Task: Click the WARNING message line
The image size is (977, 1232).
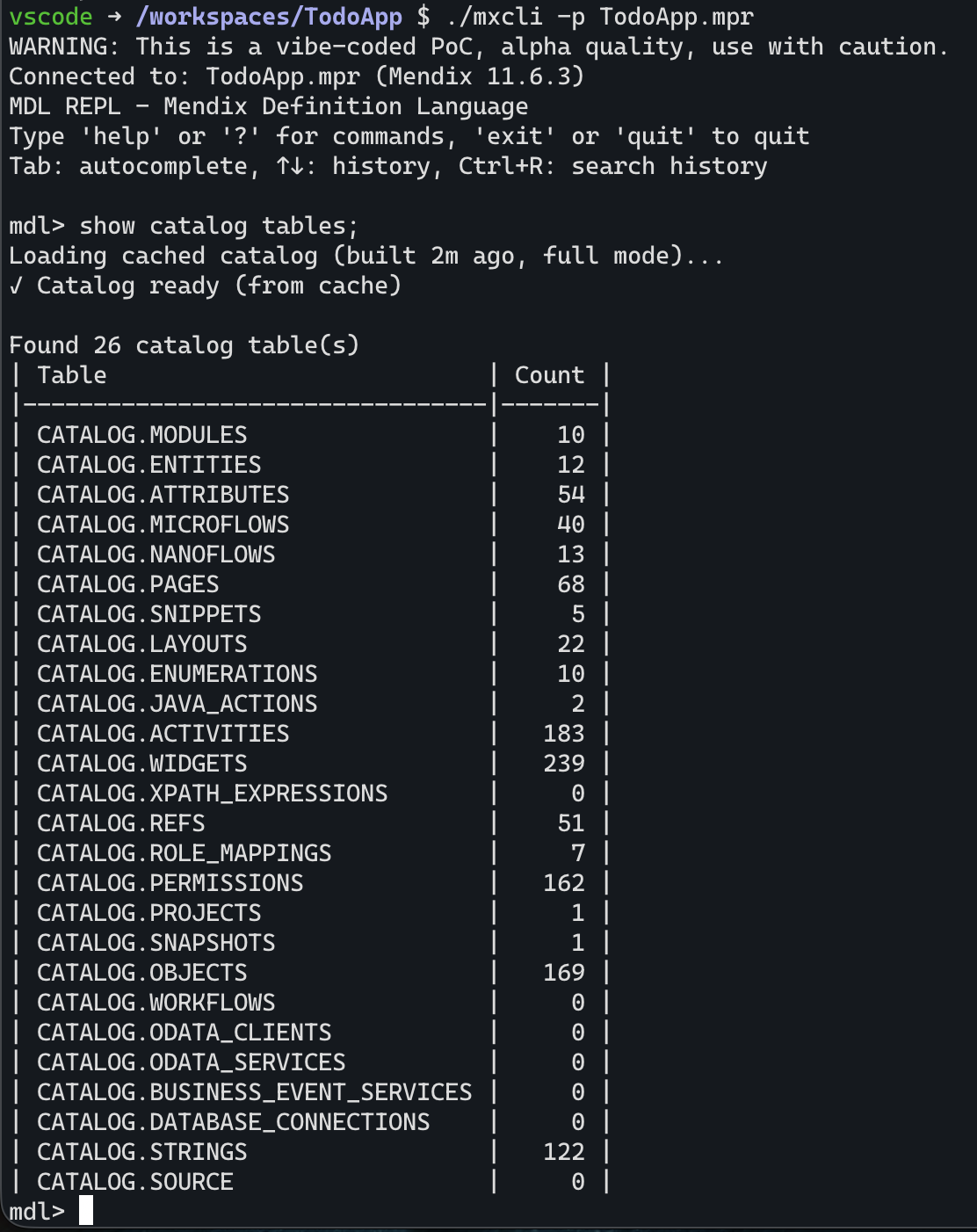Action: [480, 47]
